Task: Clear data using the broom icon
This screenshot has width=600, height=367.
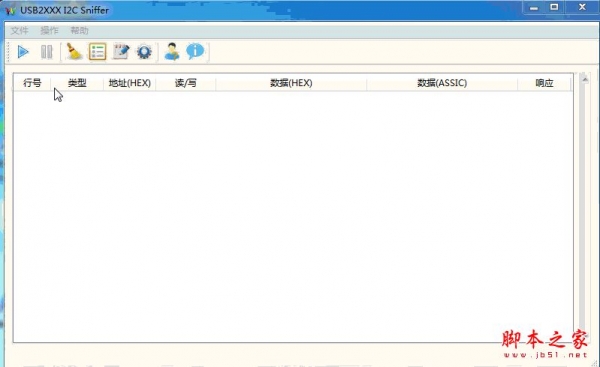Action: coord(74,52)
